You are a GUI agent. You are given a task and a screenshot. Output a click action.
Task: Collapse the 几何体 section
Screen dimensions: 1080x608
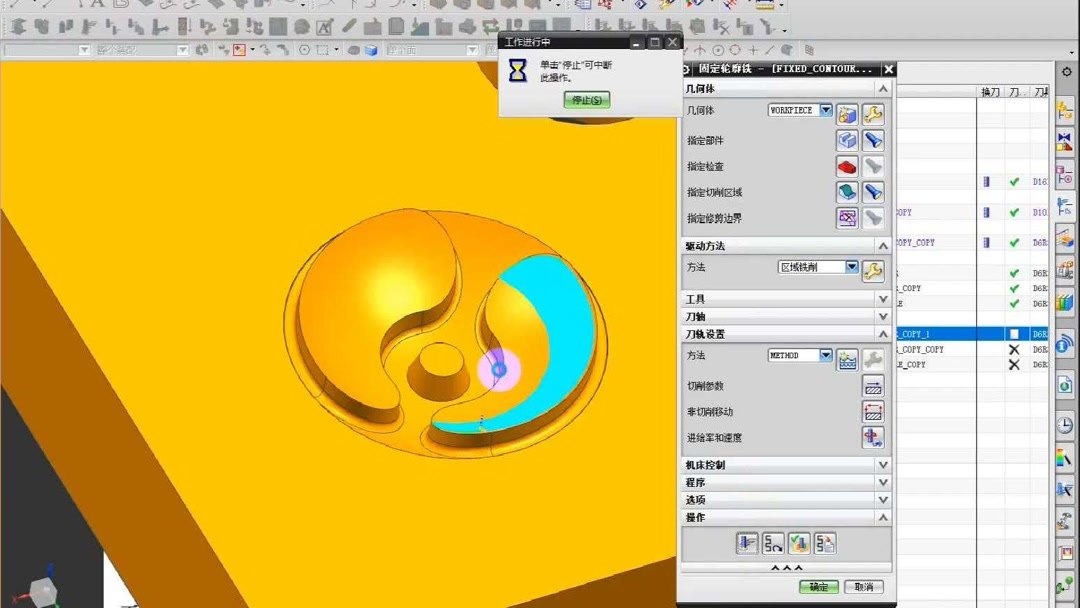tap(882, 88)
